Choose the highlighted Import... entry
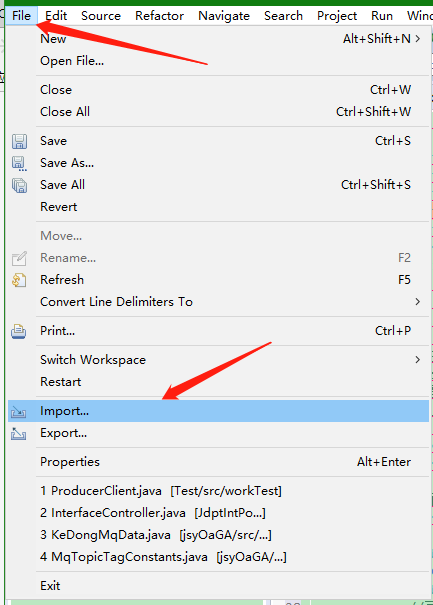The width and height of the screenshot is (433, 605). click(218, 411)
